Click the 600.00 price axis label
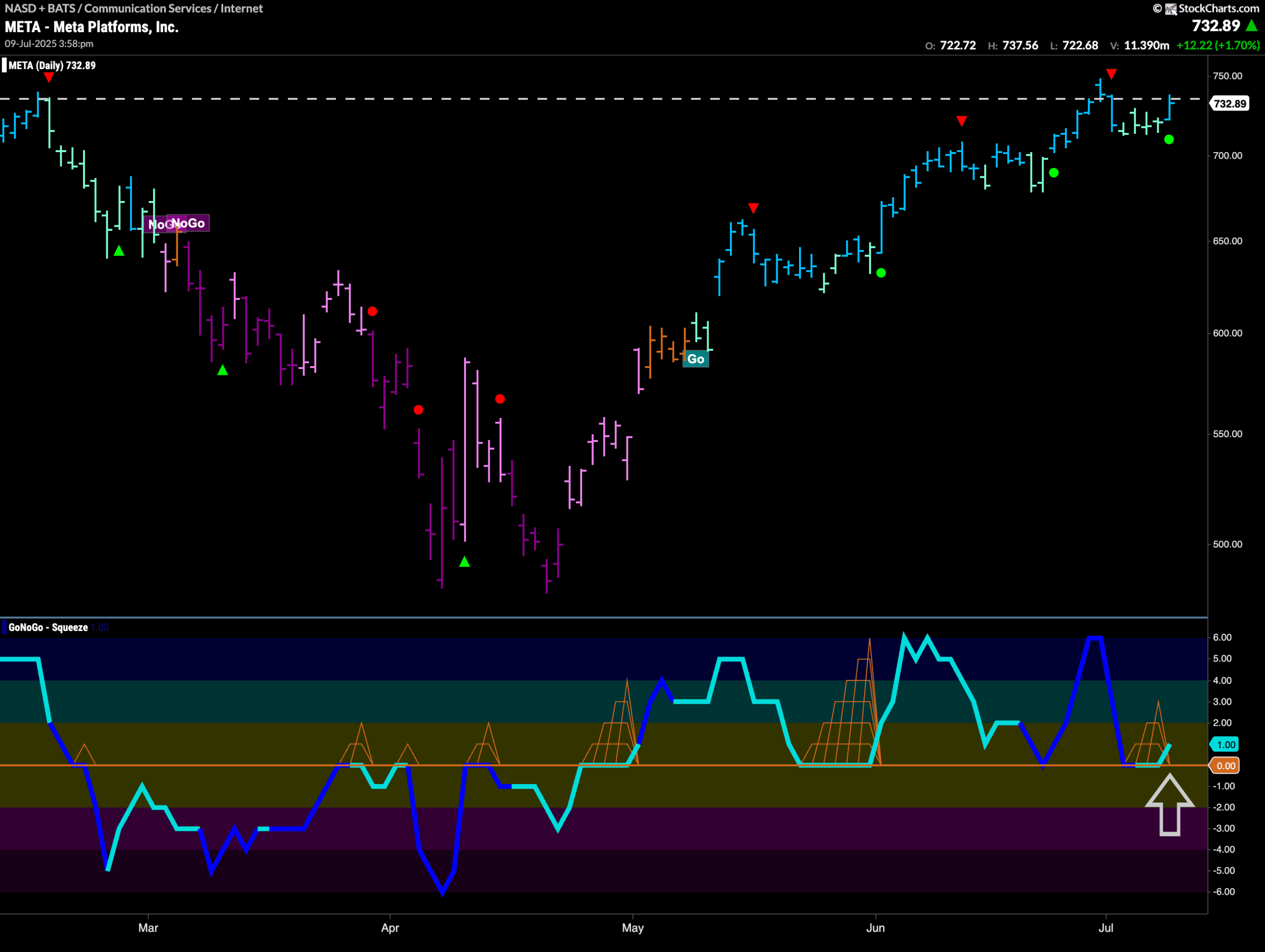 coord(1227,333)
